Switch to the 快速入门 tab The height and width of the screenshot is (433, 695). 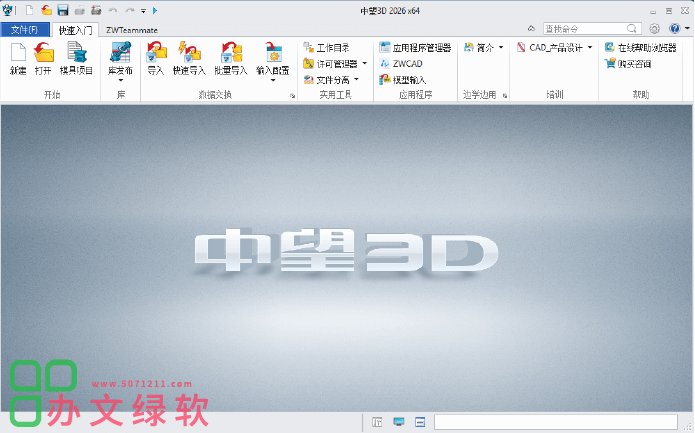pos(75,30)
